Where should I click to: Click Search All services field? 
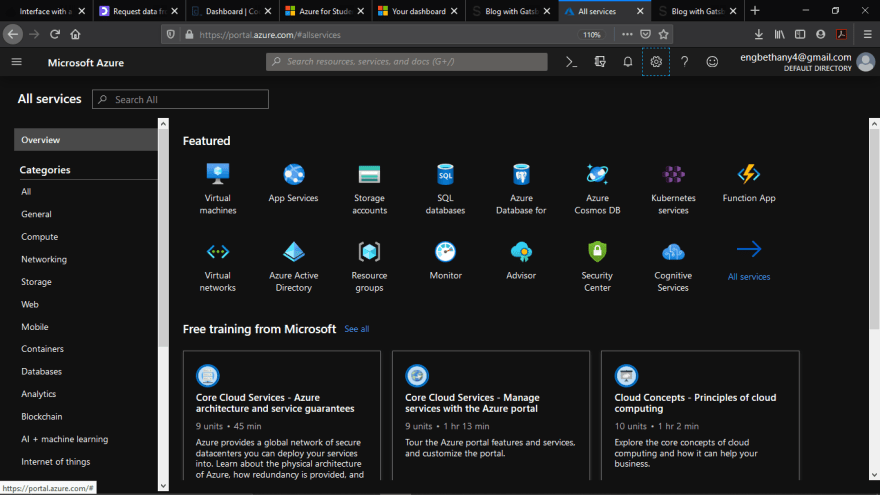tap(180, 99)
